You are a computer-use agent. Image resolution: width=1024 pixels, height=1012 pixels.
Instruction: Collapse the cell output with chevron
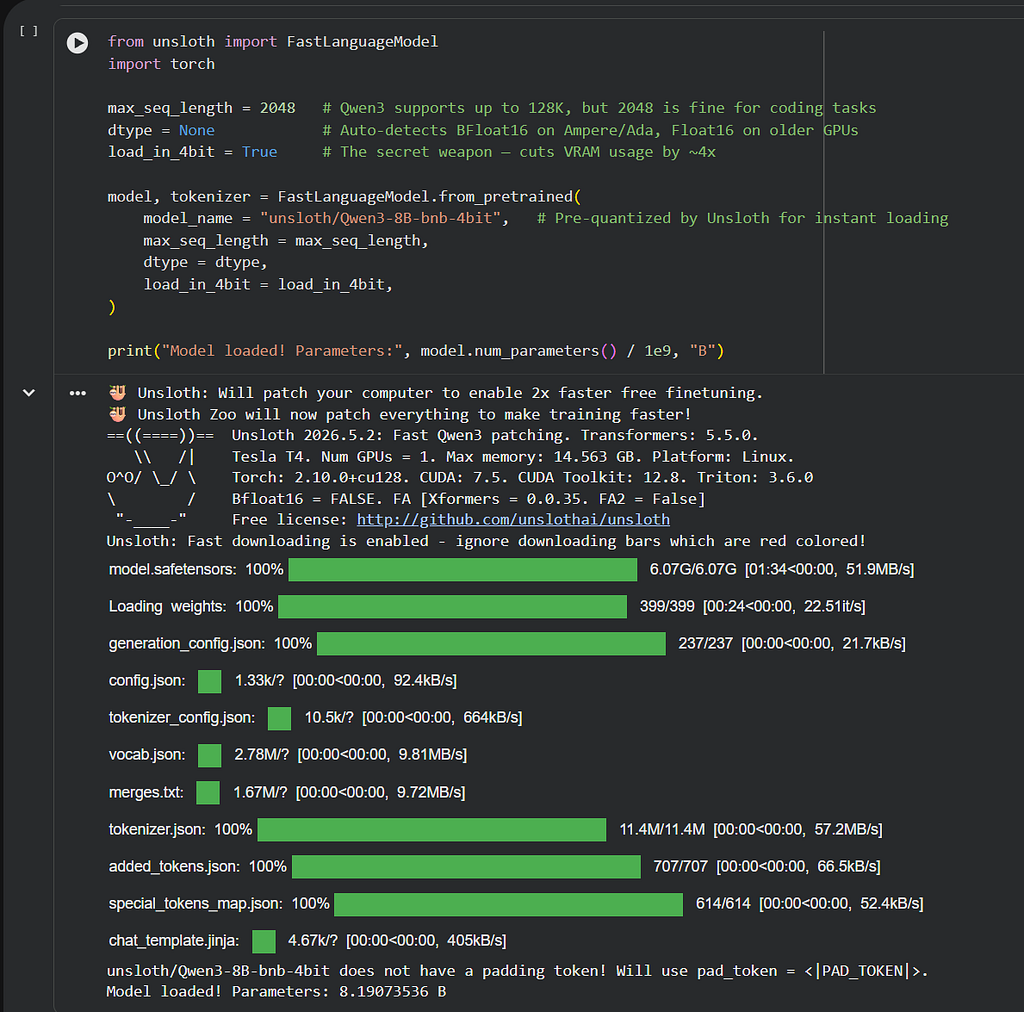[29, 393]
